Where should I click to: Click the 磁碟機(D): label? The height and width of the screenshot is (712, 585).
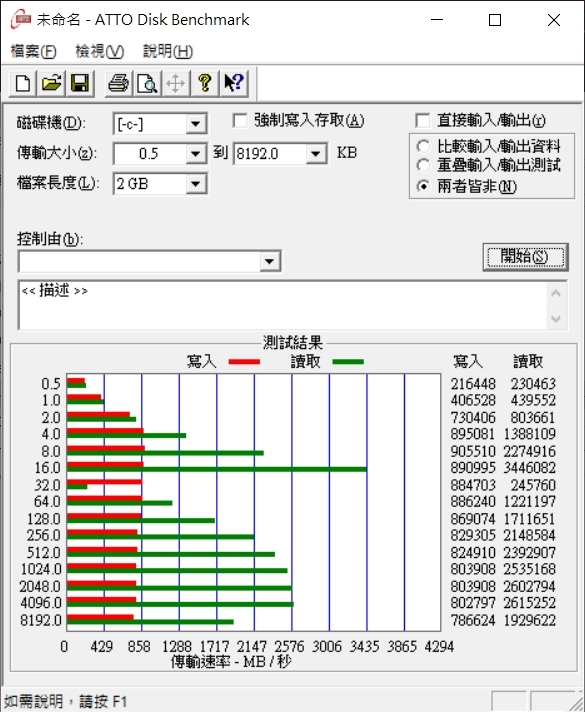point(51,123)
